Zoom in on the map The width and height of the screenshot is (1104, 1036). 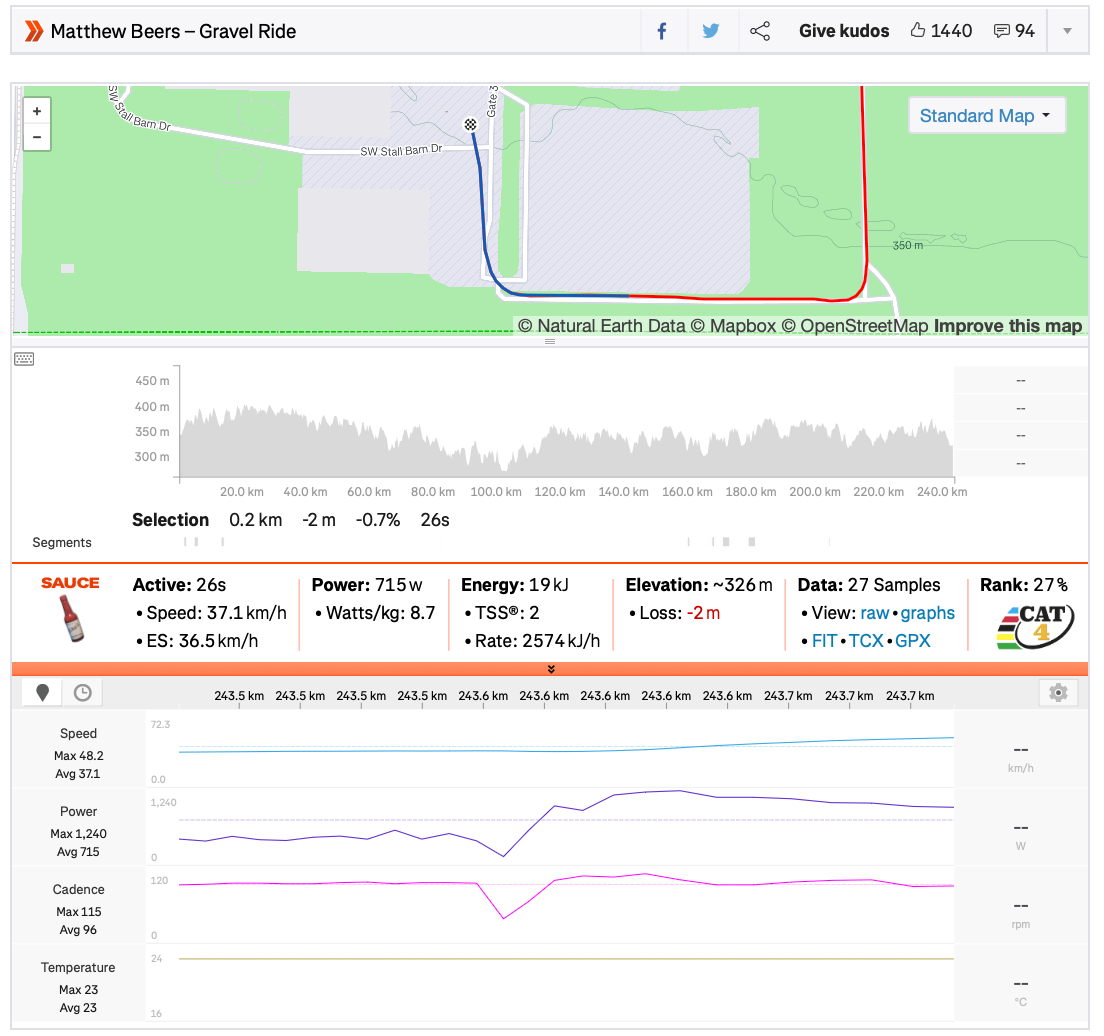37,111
